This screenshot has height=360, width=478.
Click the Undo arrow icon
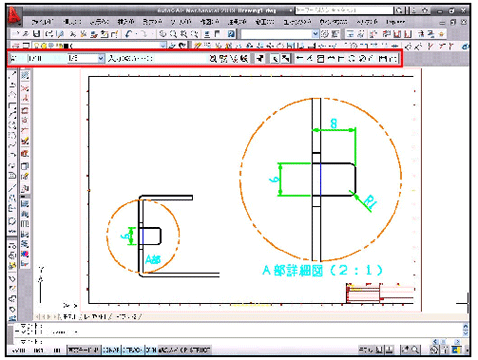(129, 34)
